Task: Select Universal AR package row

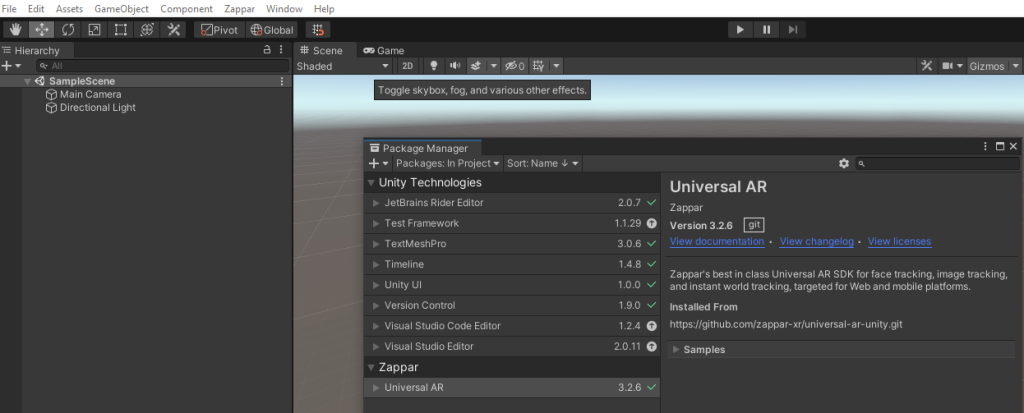Action: click(512, 388)
